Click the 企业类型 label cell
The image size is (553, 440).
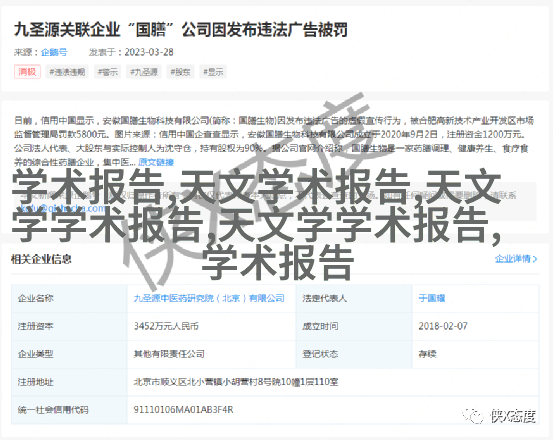click(69, 354)
